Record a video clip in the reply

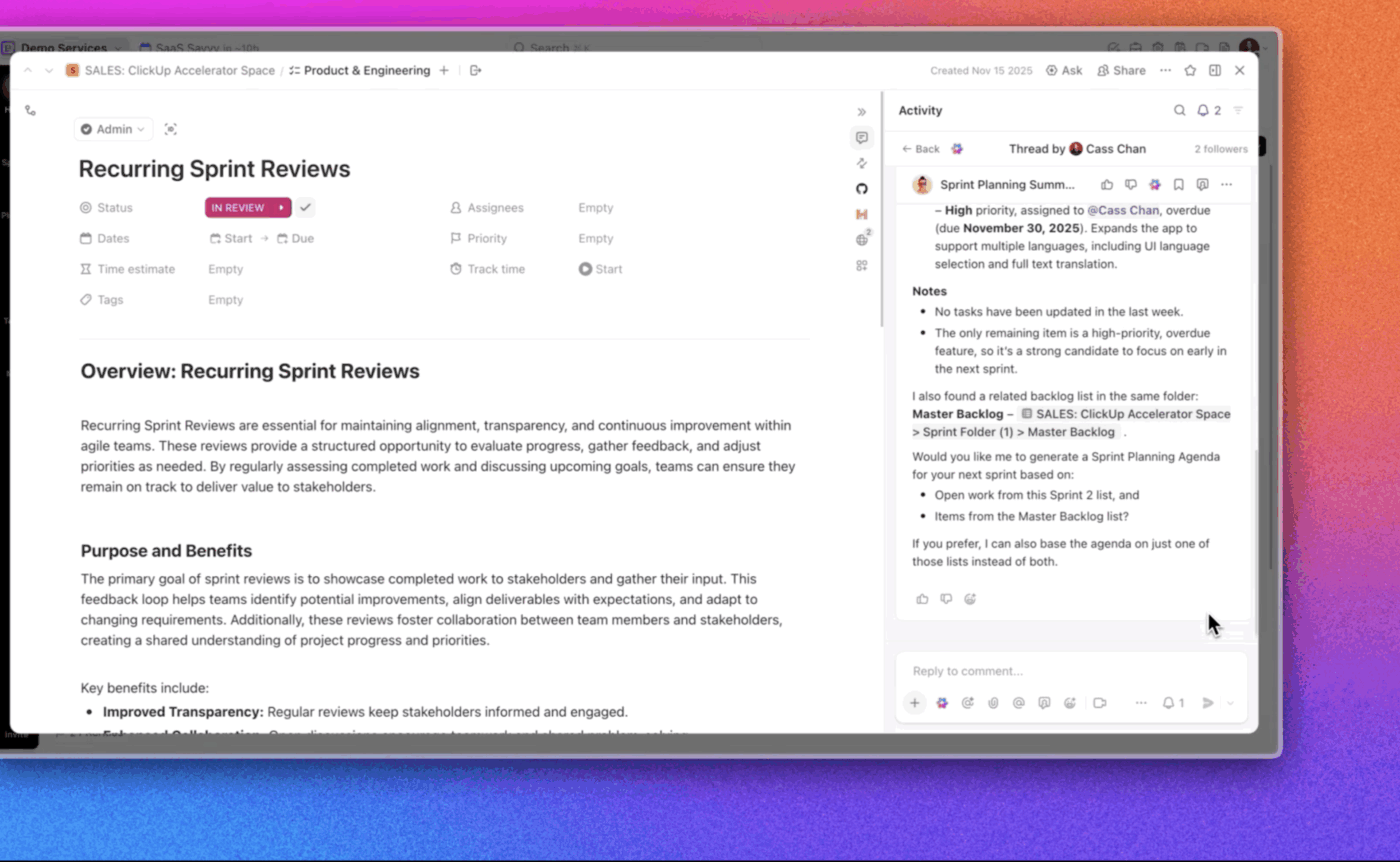tap(1100, 703)
